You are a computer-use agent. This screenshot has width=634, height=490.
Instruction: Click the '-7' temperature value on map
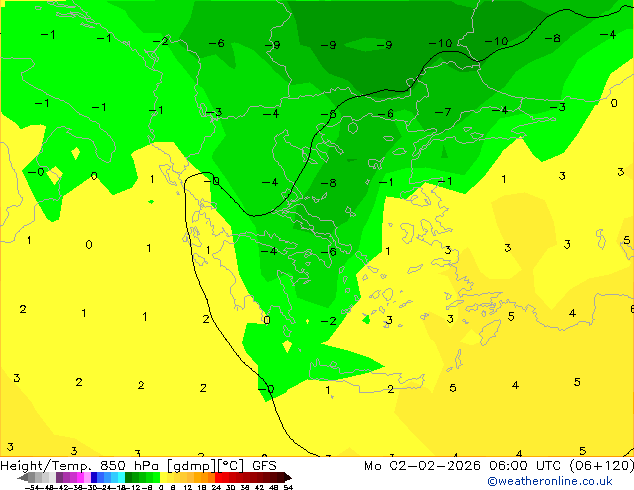coord(443,112)
